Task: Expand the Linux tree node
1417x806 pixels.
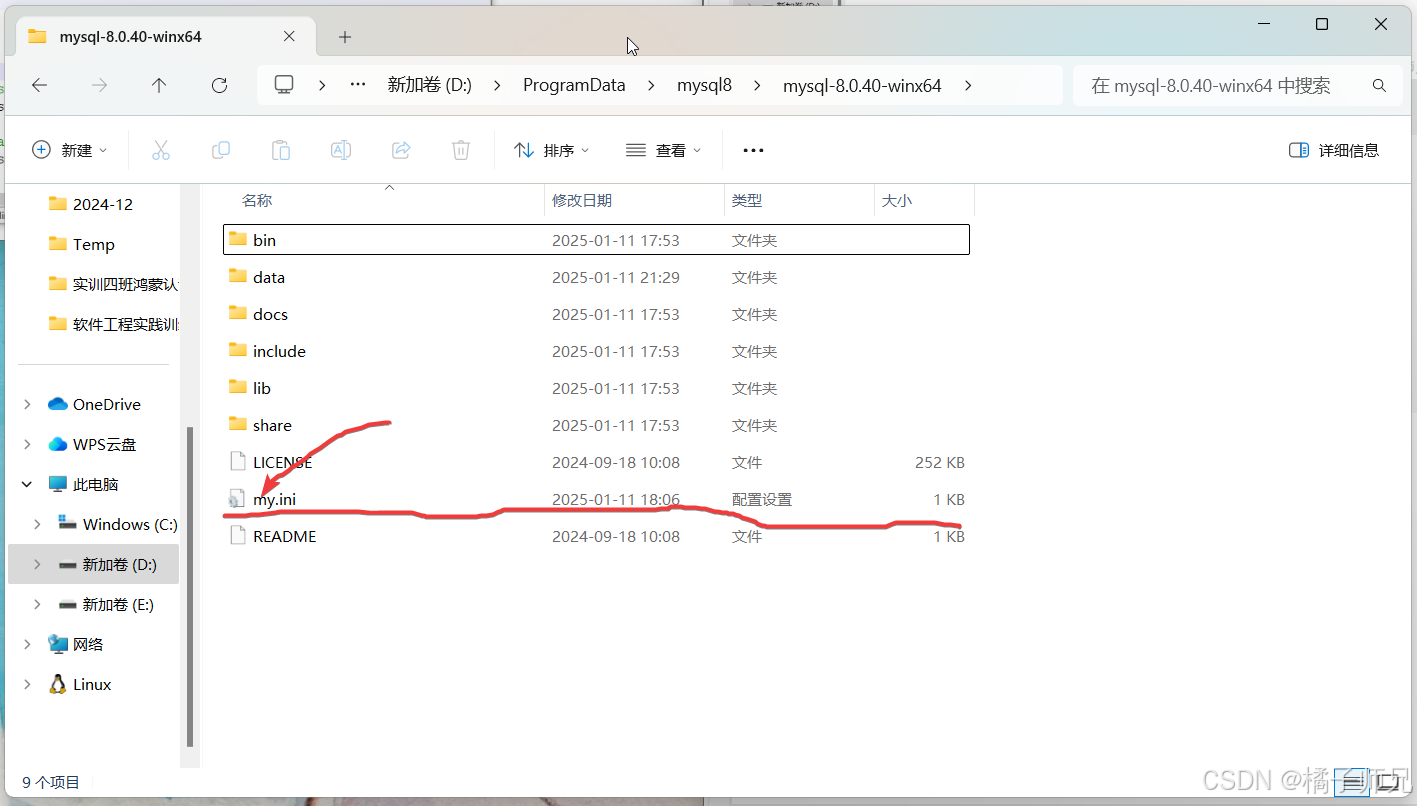Action: [x=28, y=684]
